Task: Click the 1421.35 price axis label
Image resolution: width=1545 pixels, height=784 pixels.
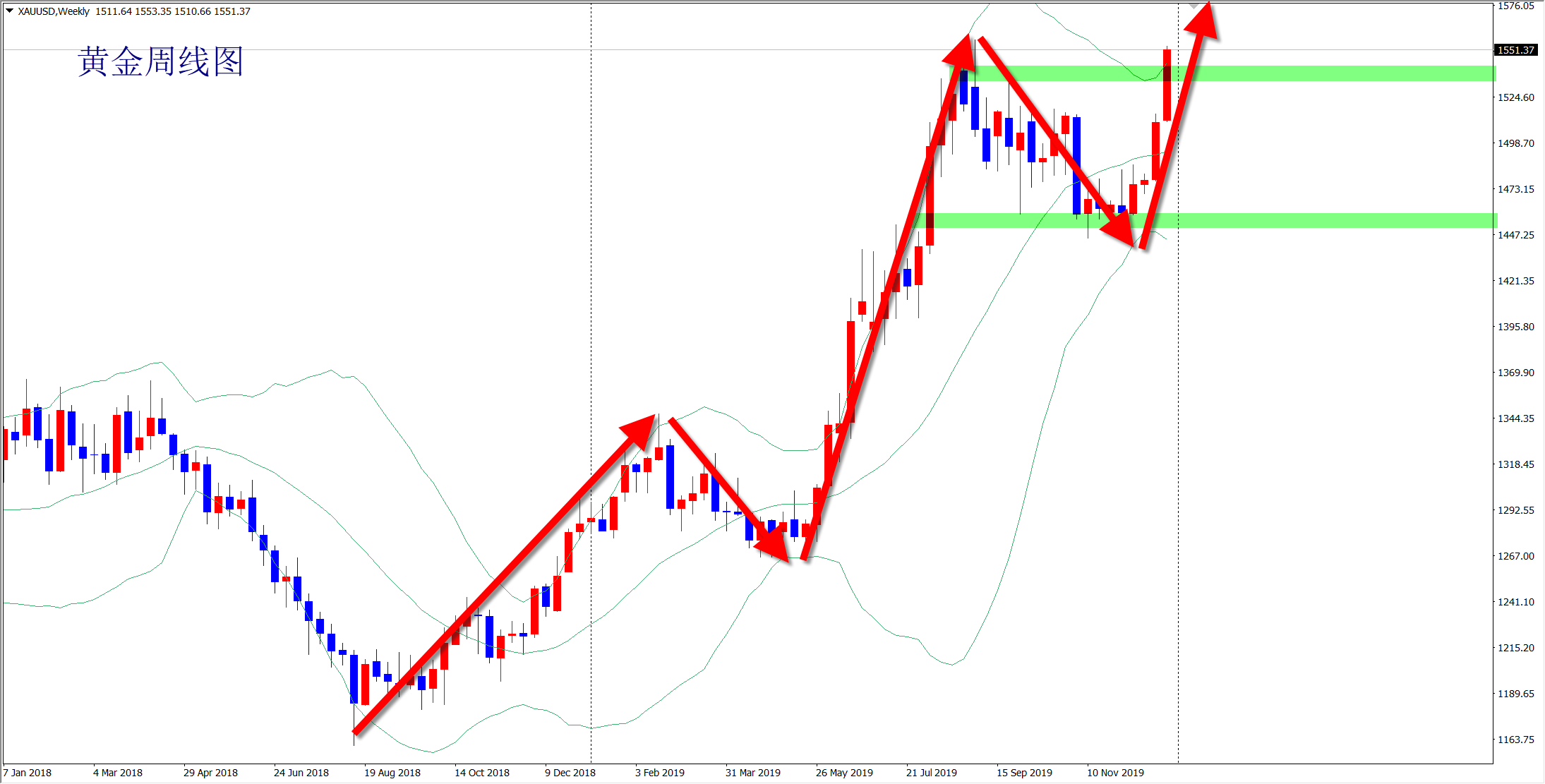Action: pyautogui.click(x=1516, y=281)
